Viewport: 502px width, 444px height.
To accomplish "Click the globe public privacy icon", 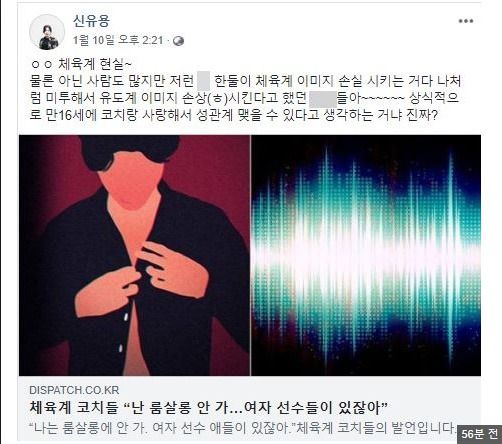I will point(179,41).
